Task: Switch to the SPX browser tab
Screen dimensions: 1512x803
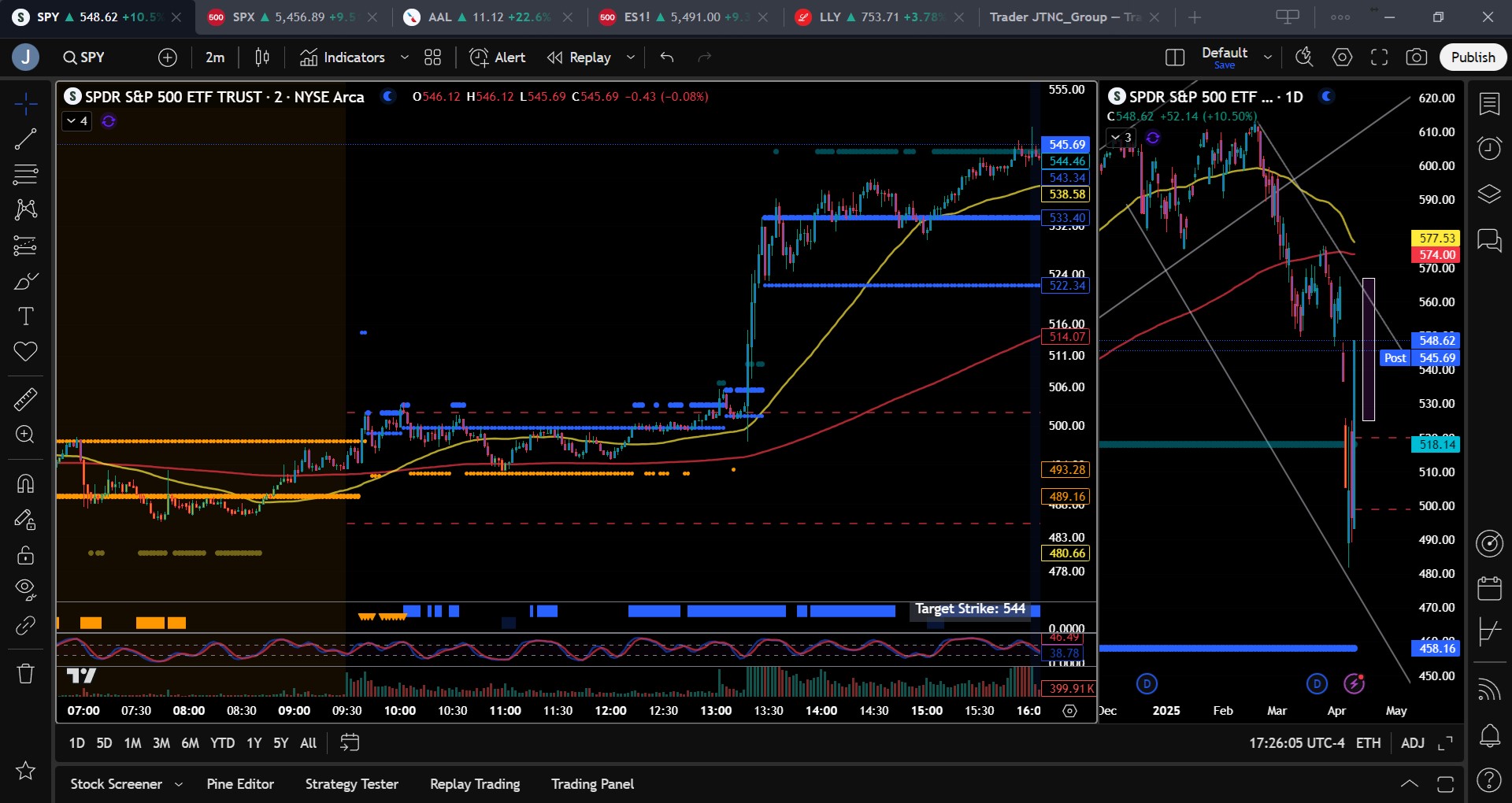Action: pos(292,17)
